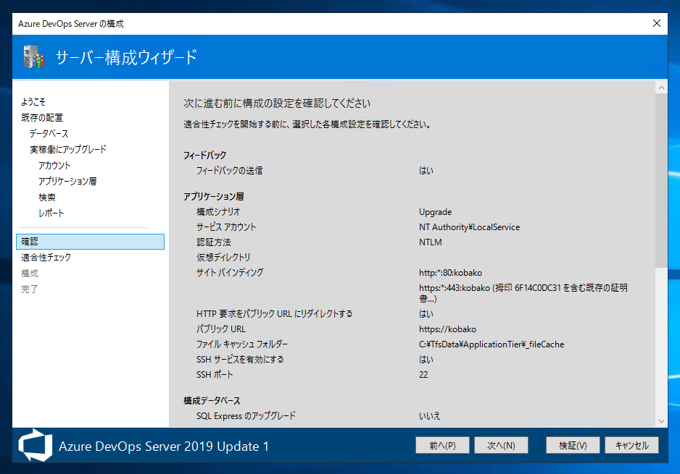Select the ようこそ step in the sidebar

pyautogui.click(x=33, y=102)
